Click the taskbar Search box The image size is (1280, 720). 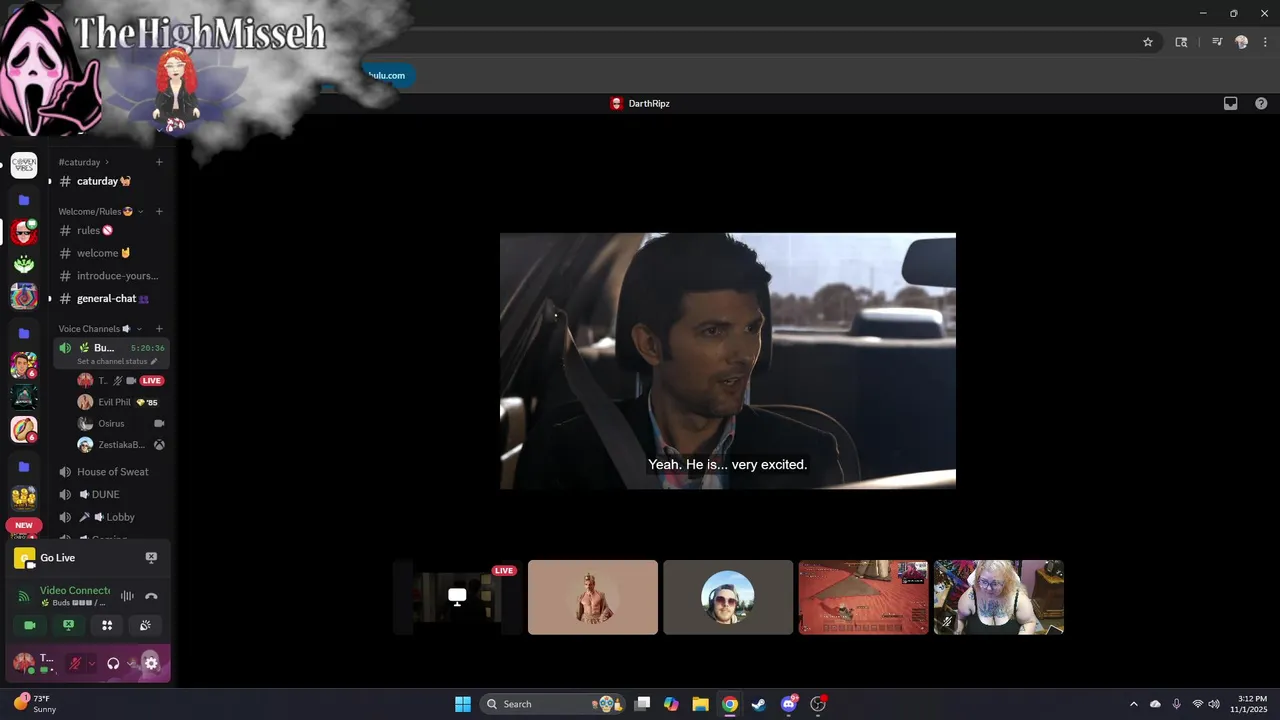pos(553,704)
